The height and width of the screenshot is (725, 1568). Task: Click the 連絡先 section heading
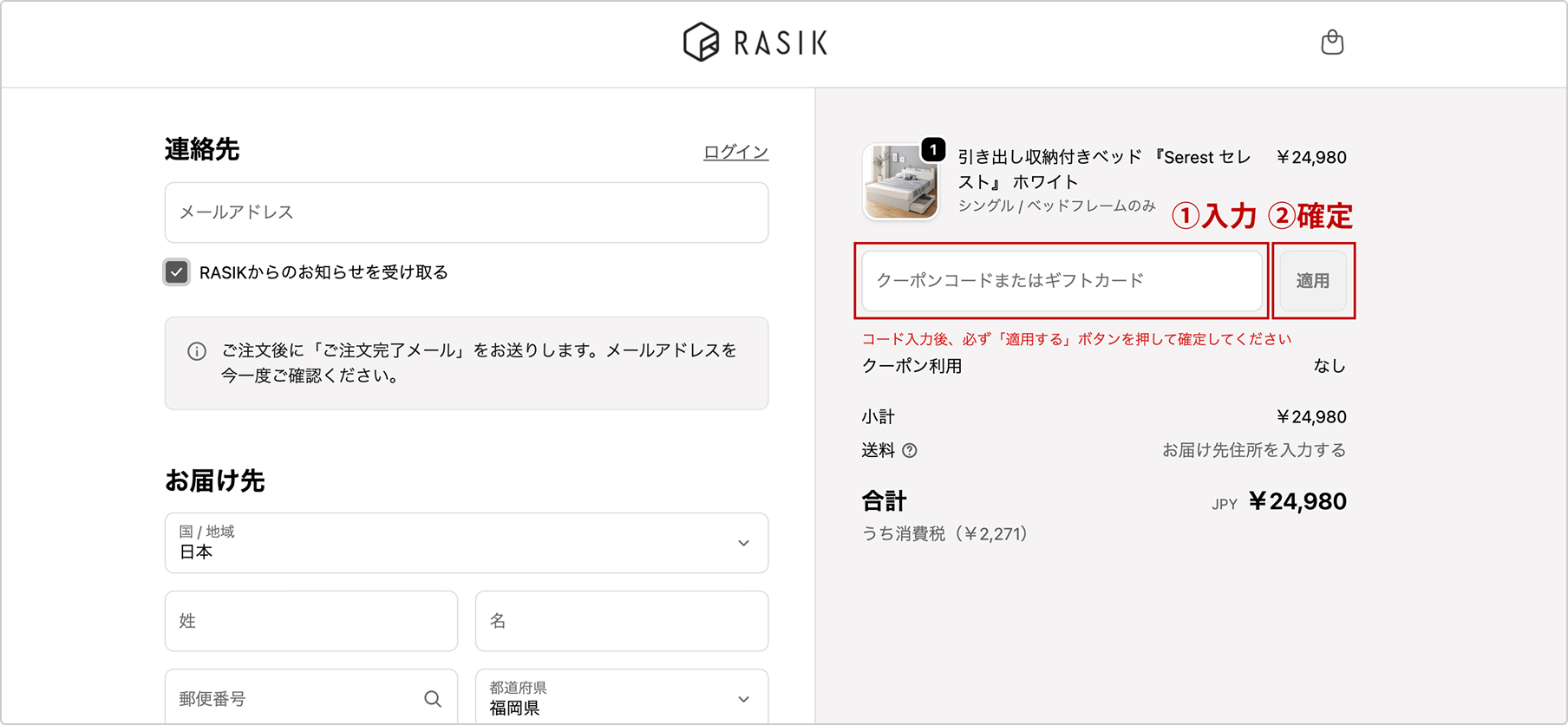pyautogui.click(x=202, y=149)
